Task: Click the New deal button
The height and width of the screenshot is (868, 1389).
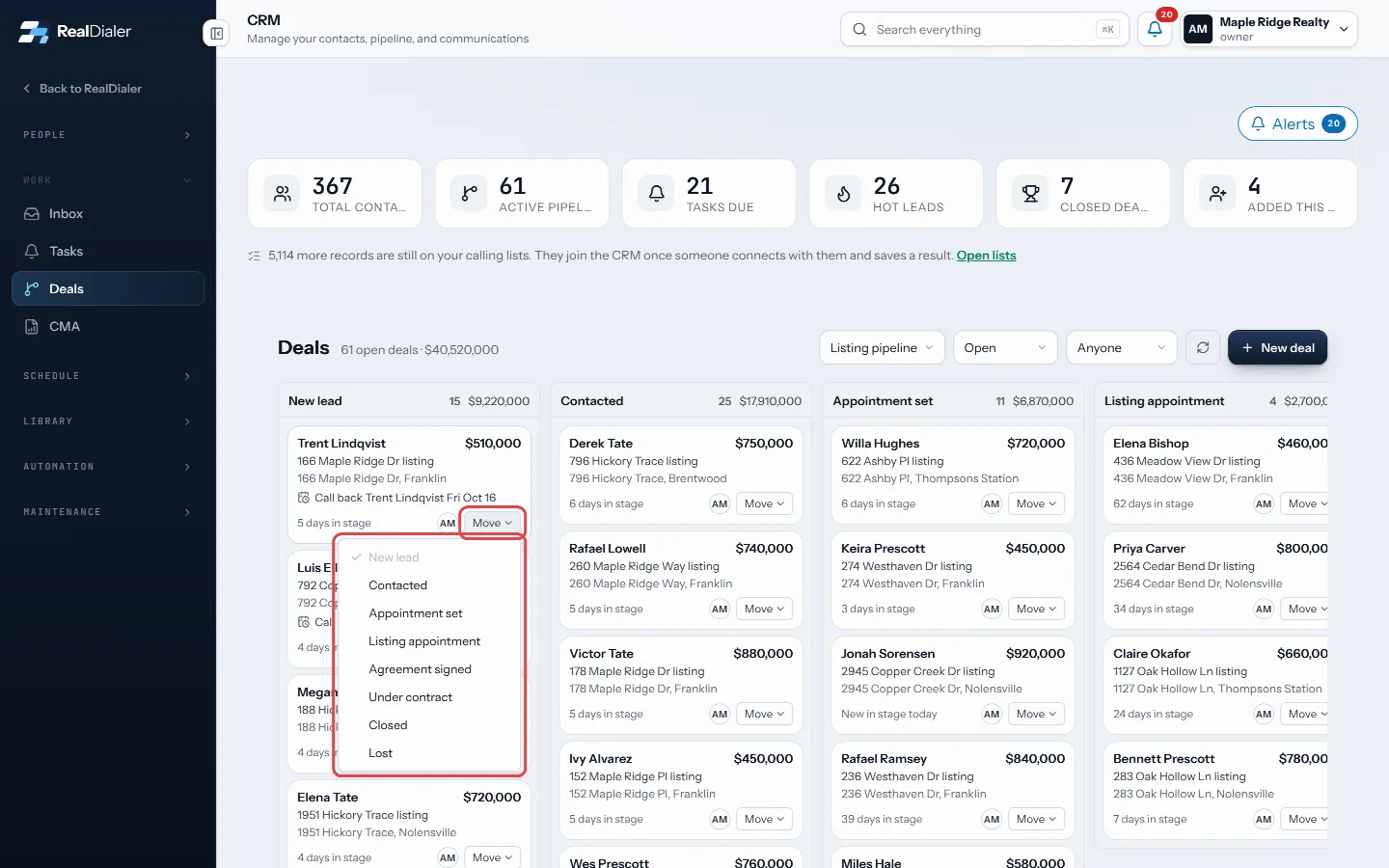Action: 1277,348
